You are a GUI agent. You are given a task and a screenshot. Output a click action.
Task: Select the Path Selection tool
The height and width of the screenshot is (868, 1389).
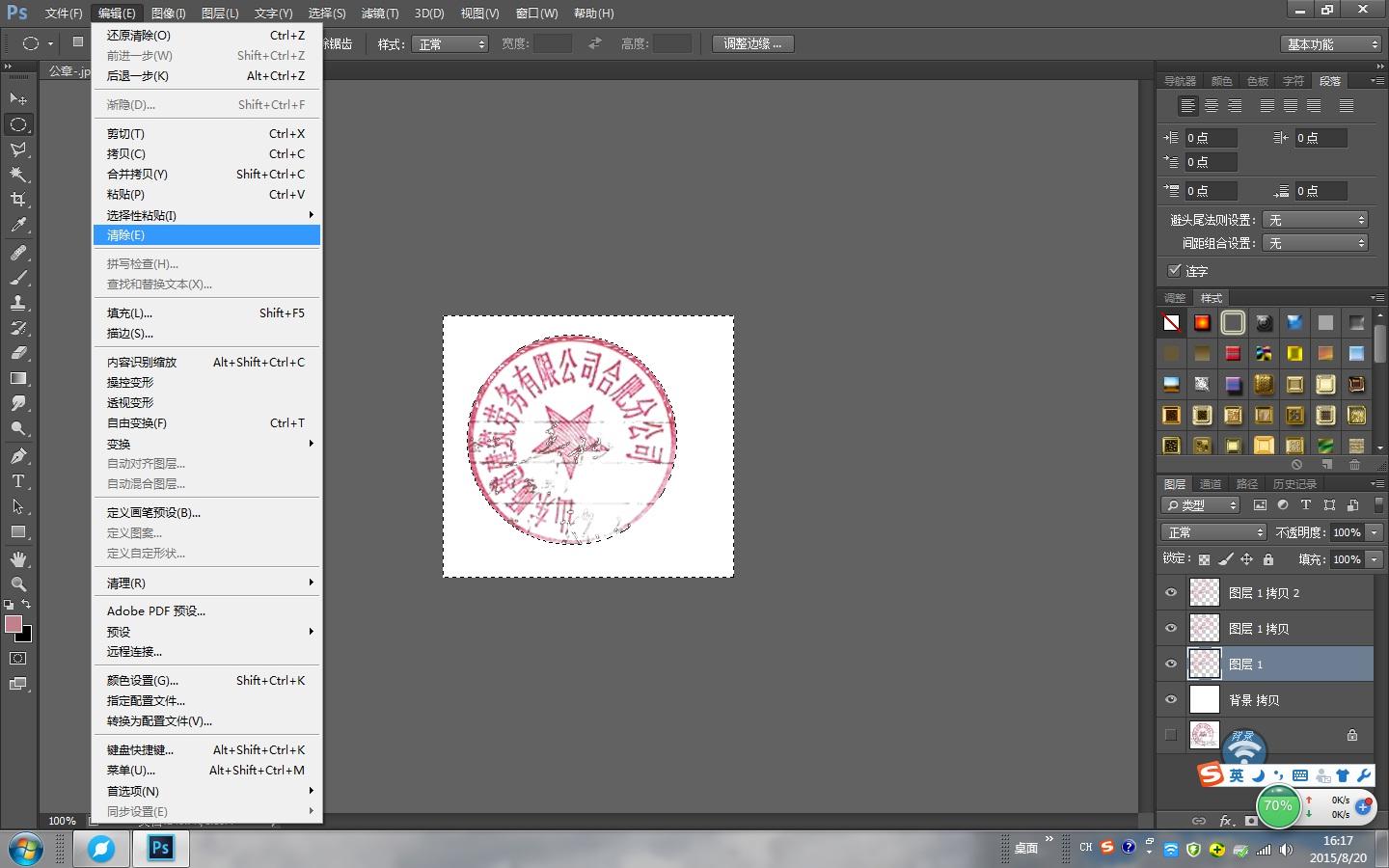(18, 506)
